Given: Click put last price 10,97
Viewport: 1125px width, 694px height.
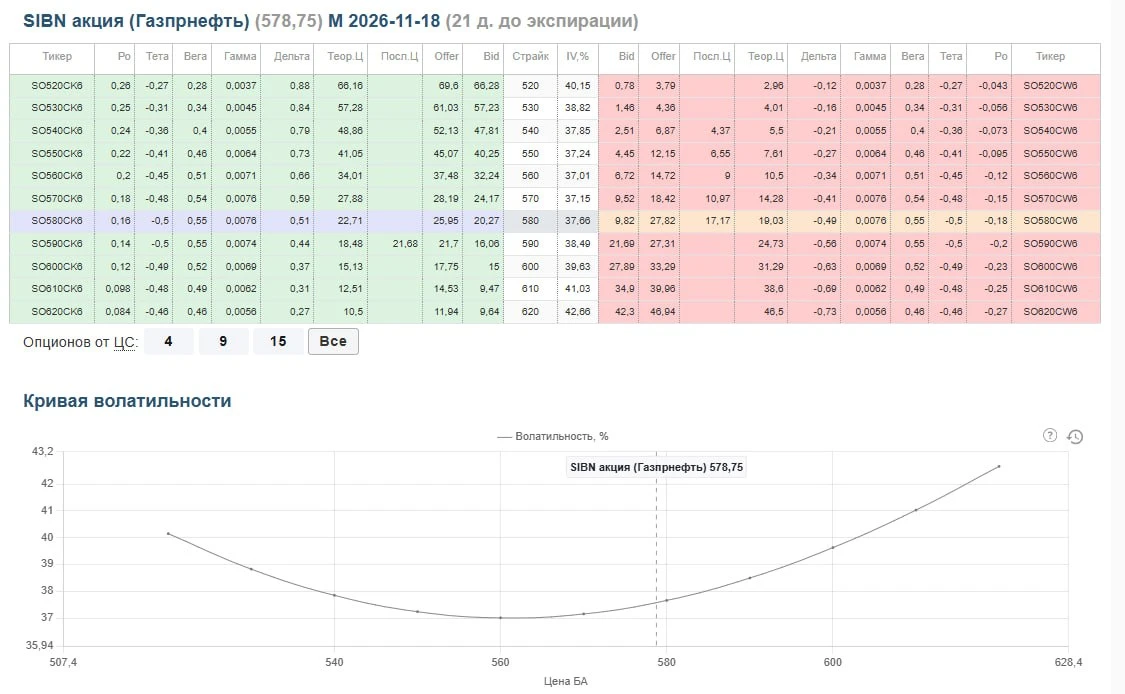Looking at the screenshot, I should pos(717,199).
